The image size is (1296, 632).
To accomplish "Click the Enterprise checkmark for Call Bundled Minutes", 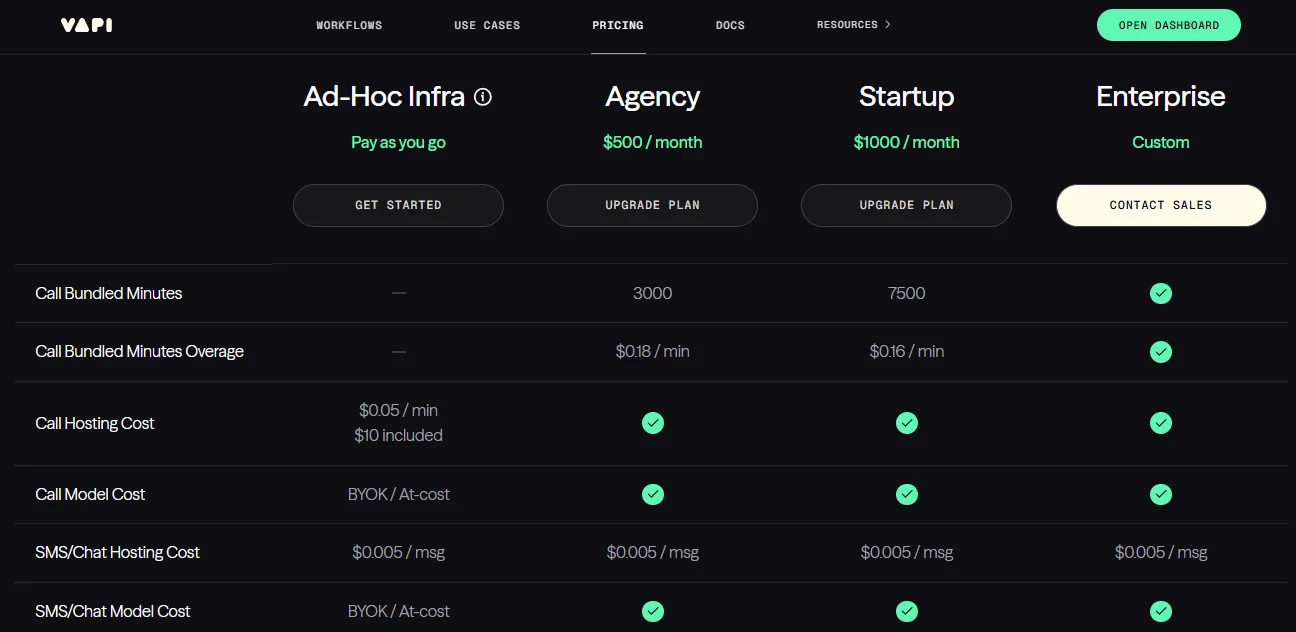I will [x=1161, y=293].
